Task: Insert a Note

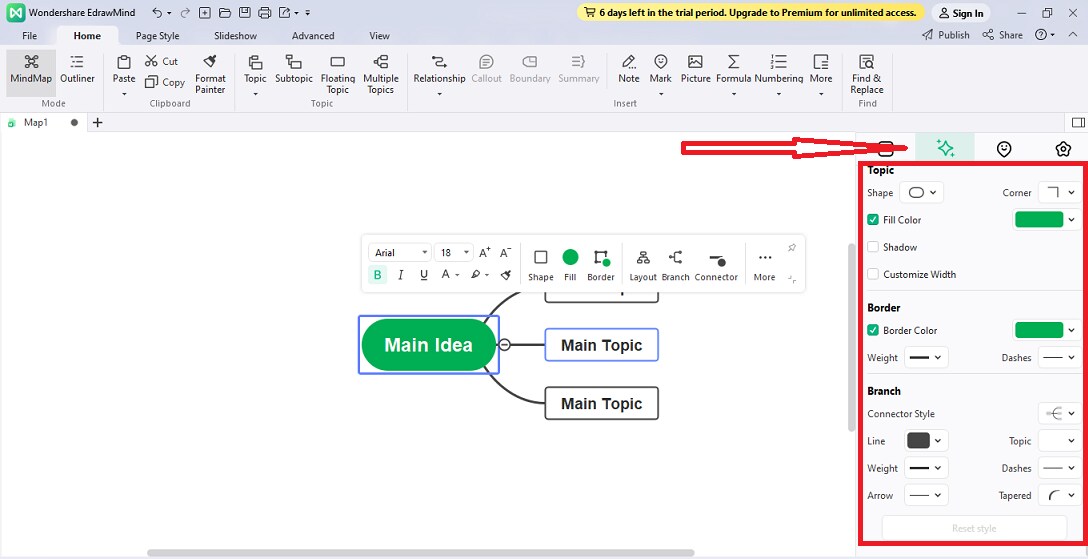Action: [629, 69]
